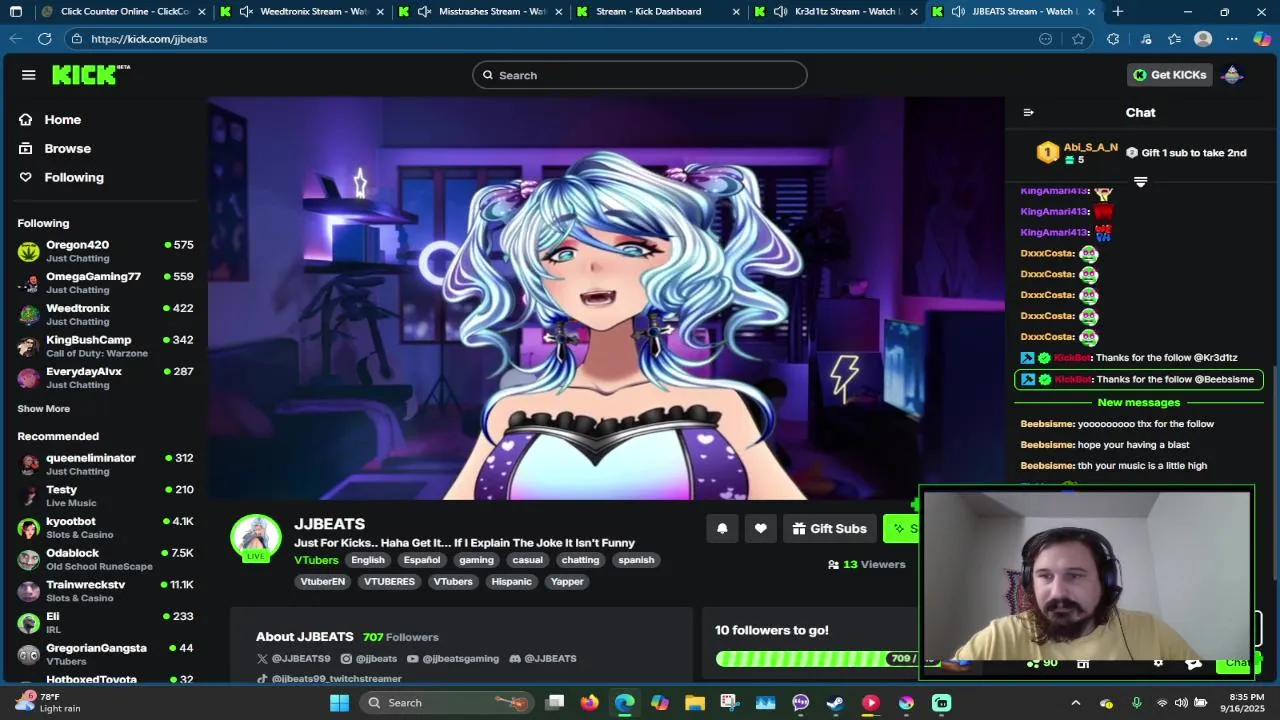Open Testy Live Music channel
The height and width of the screenshot is (720, 1280).
click(x=105, y=496)
